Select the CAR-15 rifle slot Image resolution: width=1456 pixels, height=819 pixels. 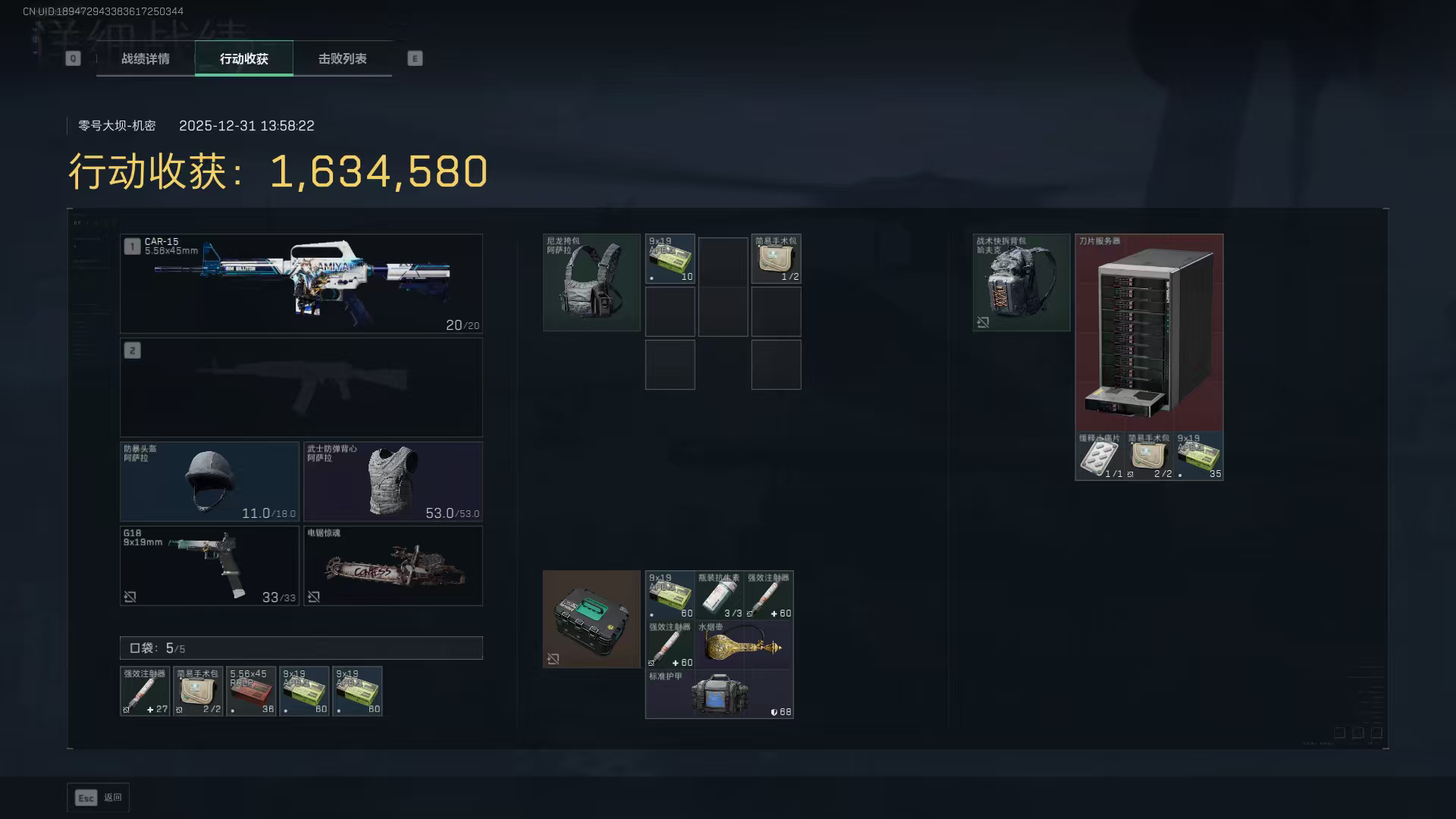pos(301,284)
